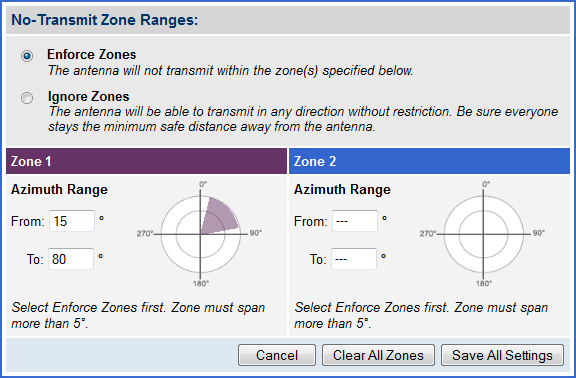Click the 270° label on Zone 1 dial

[145, 234]
